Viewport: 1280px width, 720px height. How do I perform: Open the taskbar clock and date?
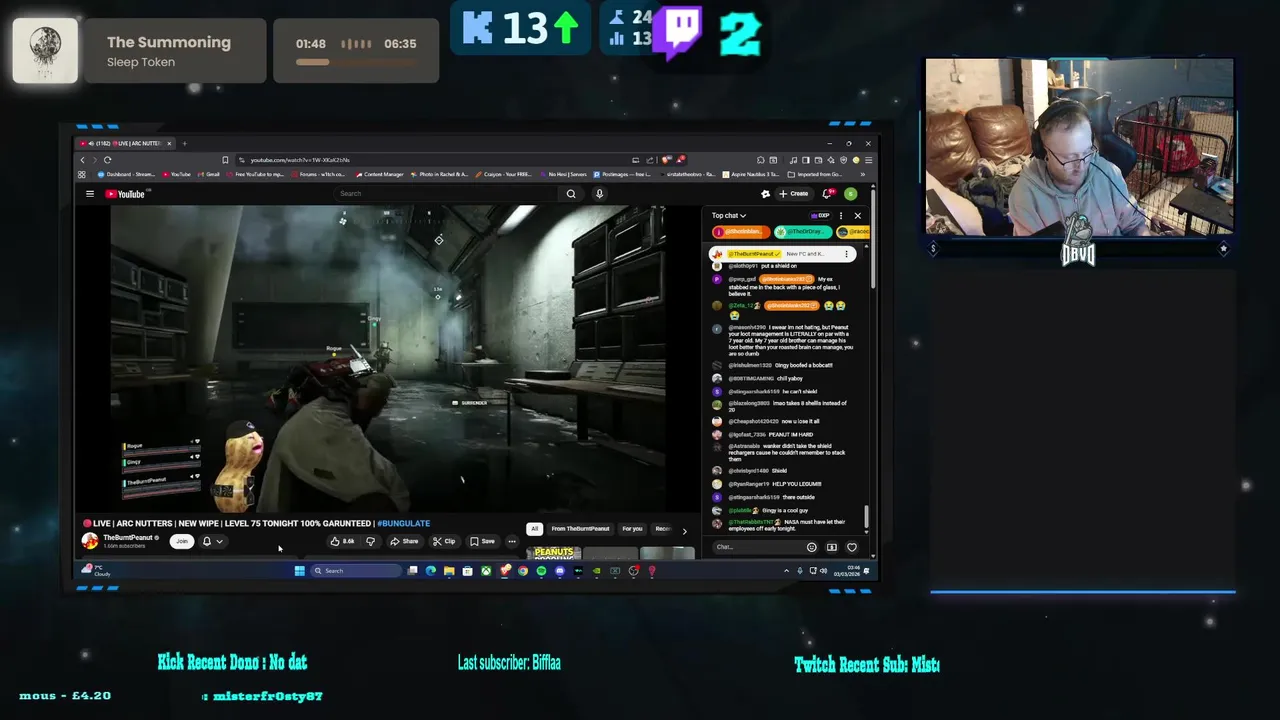click(x=846, y=571)
